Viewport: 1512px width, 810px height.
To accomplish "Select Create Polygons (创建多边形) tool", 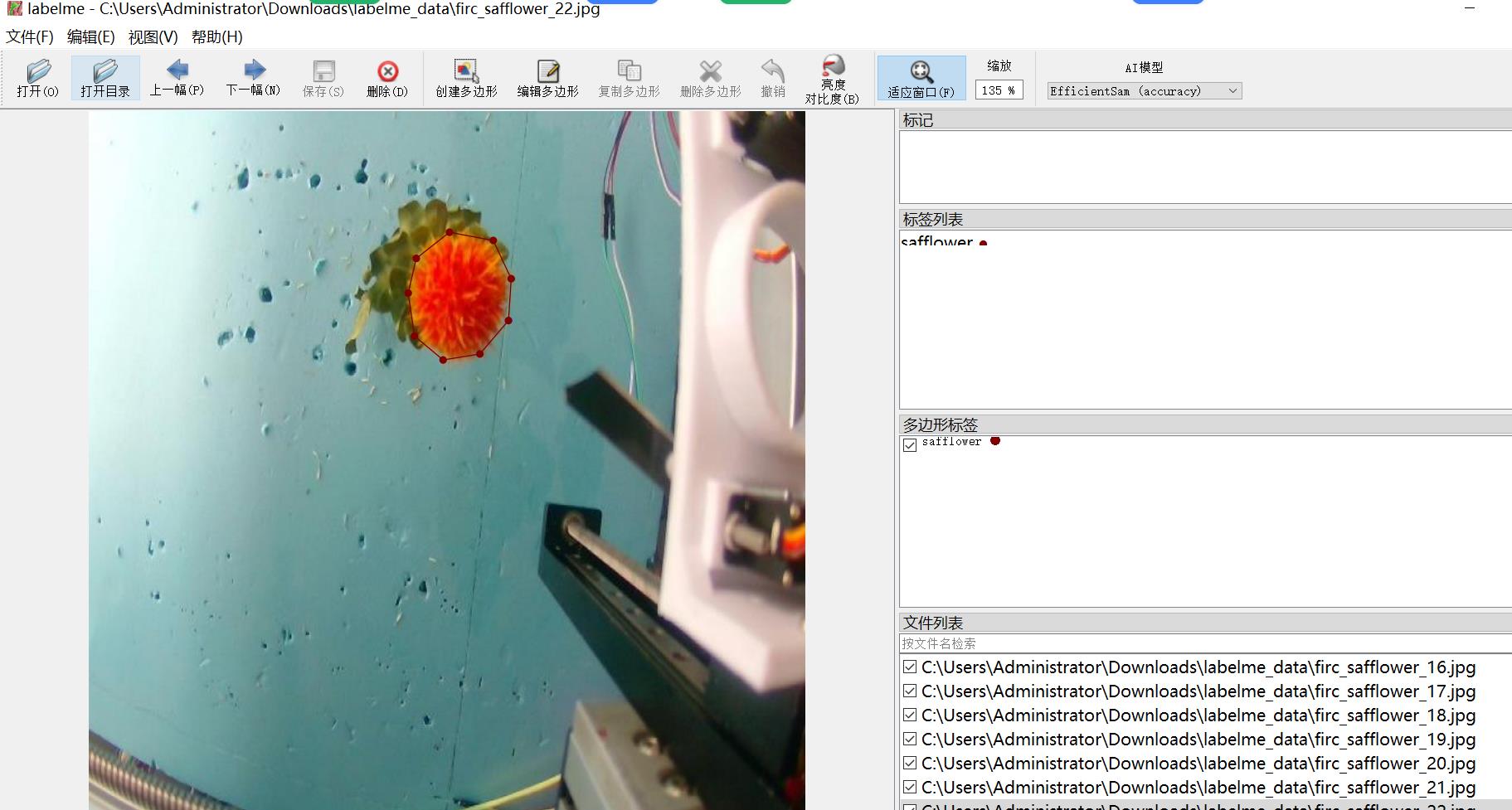I will [466, 78].
